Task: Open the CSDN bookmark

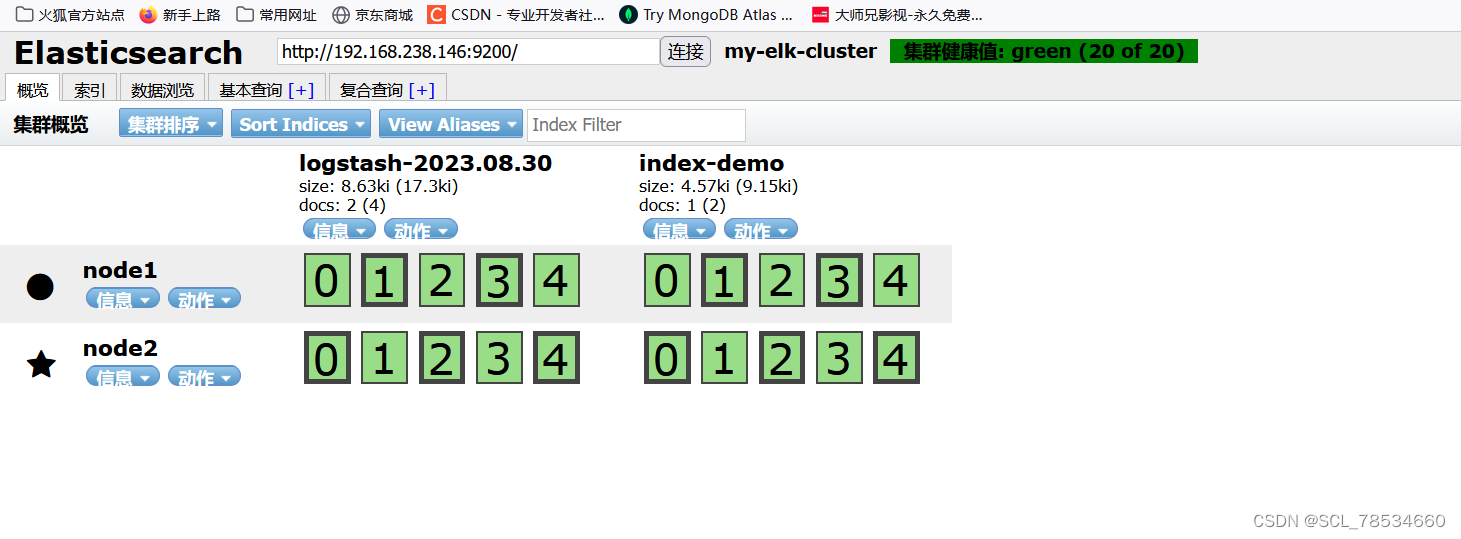Action: (x=516, y=15)
